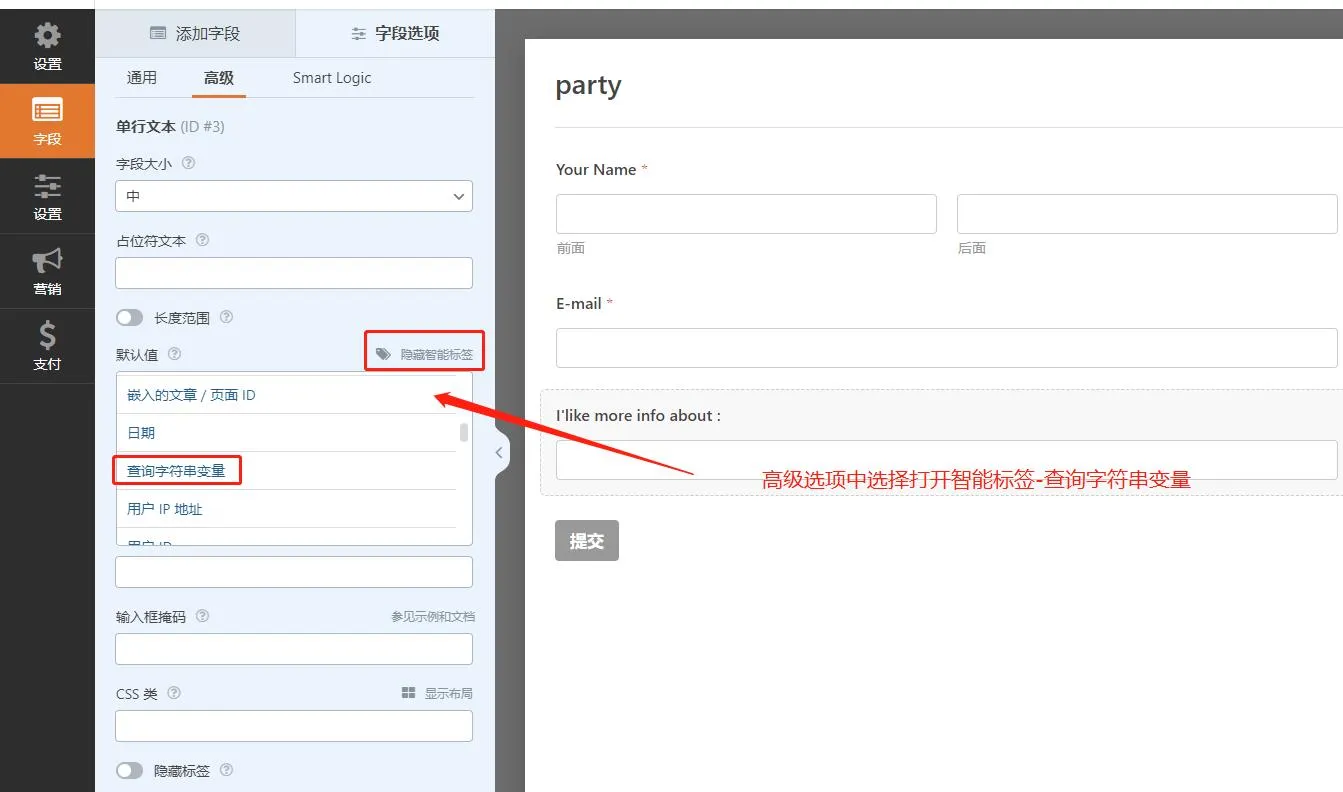Switch to the 添加字段 tab
The width and height of the screenshot is (1343, 792).
(195, 33)
